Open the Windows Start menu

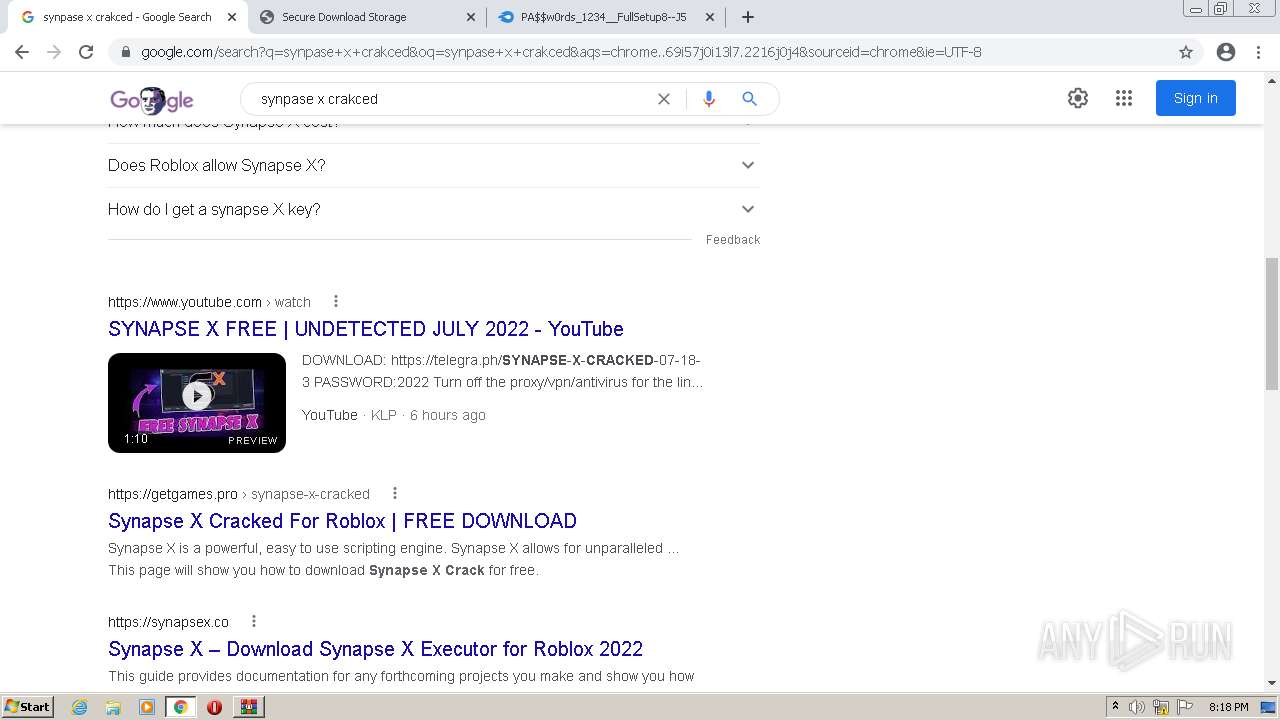click(28, 707)
